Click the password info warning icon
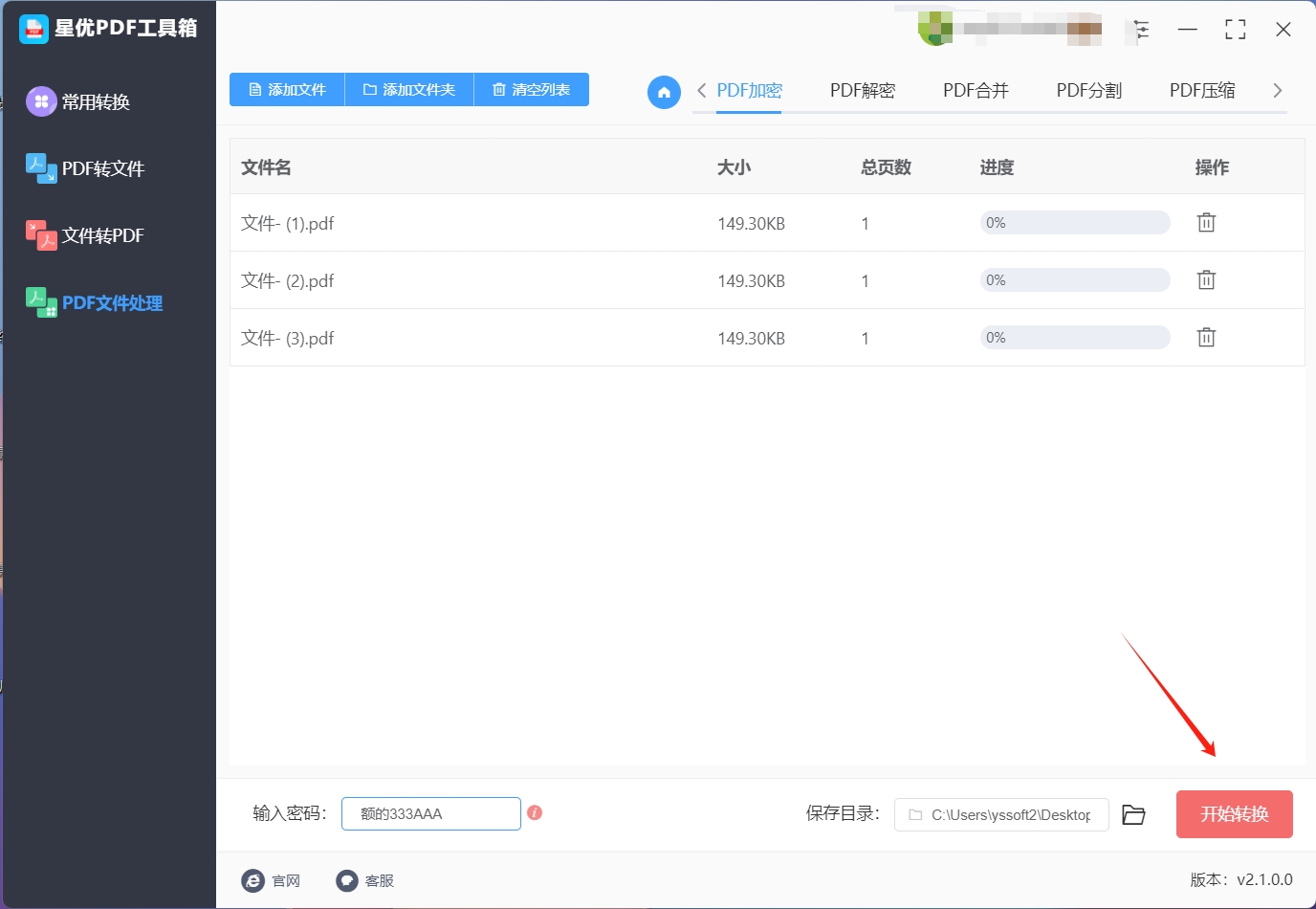Image resolution: width=1316 pixels, height=909 pixels. [x=535, y=812]
